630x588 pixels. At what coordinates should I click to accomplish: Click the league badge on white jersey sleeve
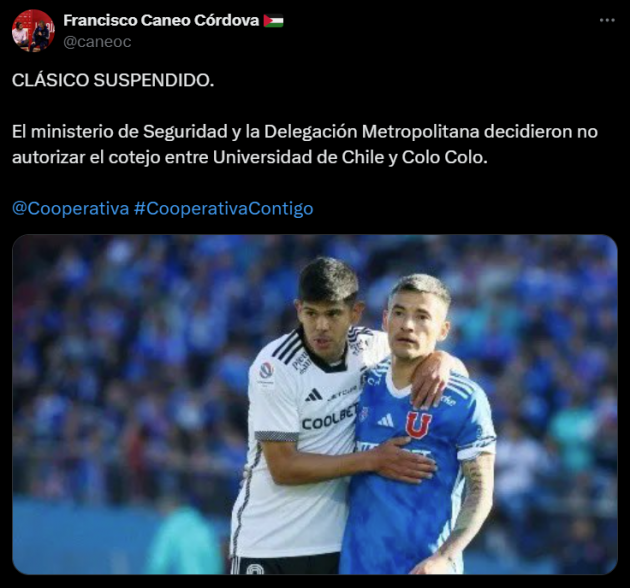266,370
